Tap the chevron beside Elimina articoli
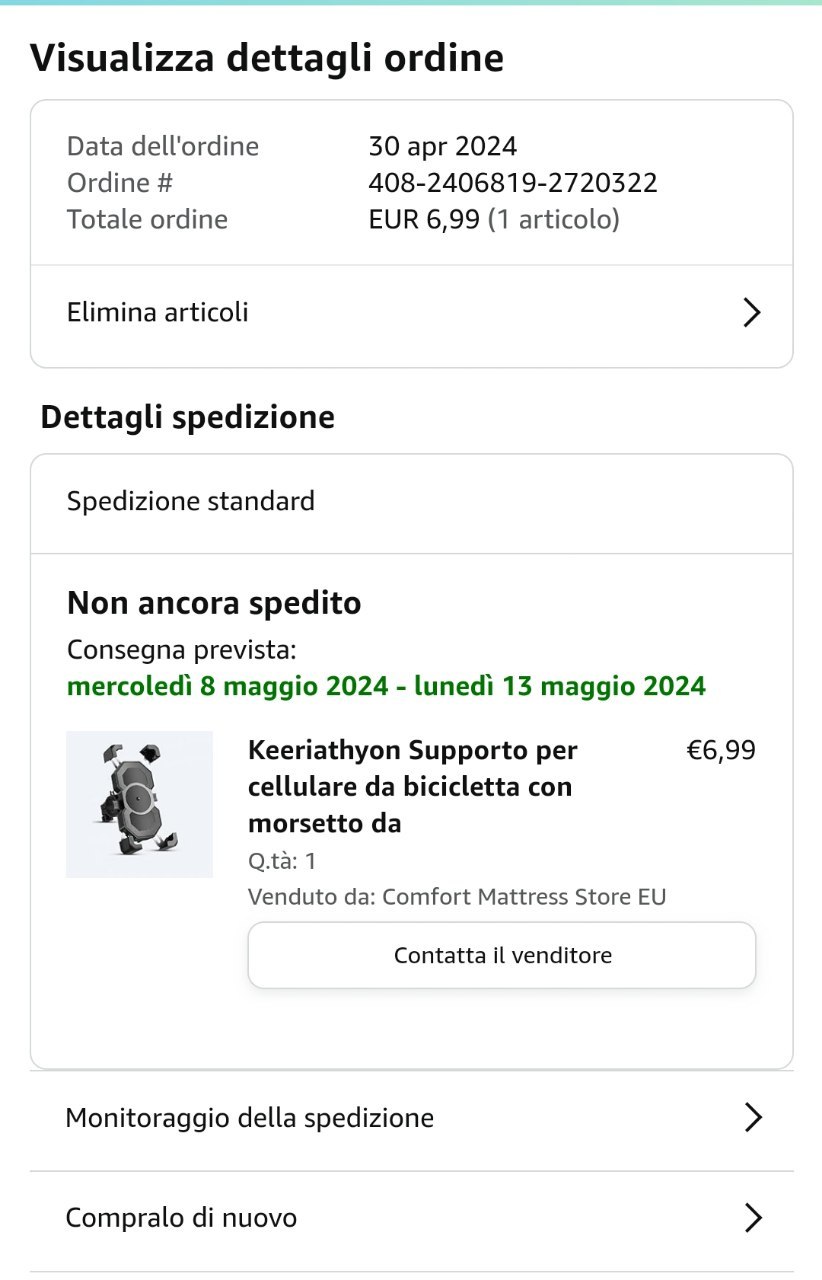 pos(752,313)
